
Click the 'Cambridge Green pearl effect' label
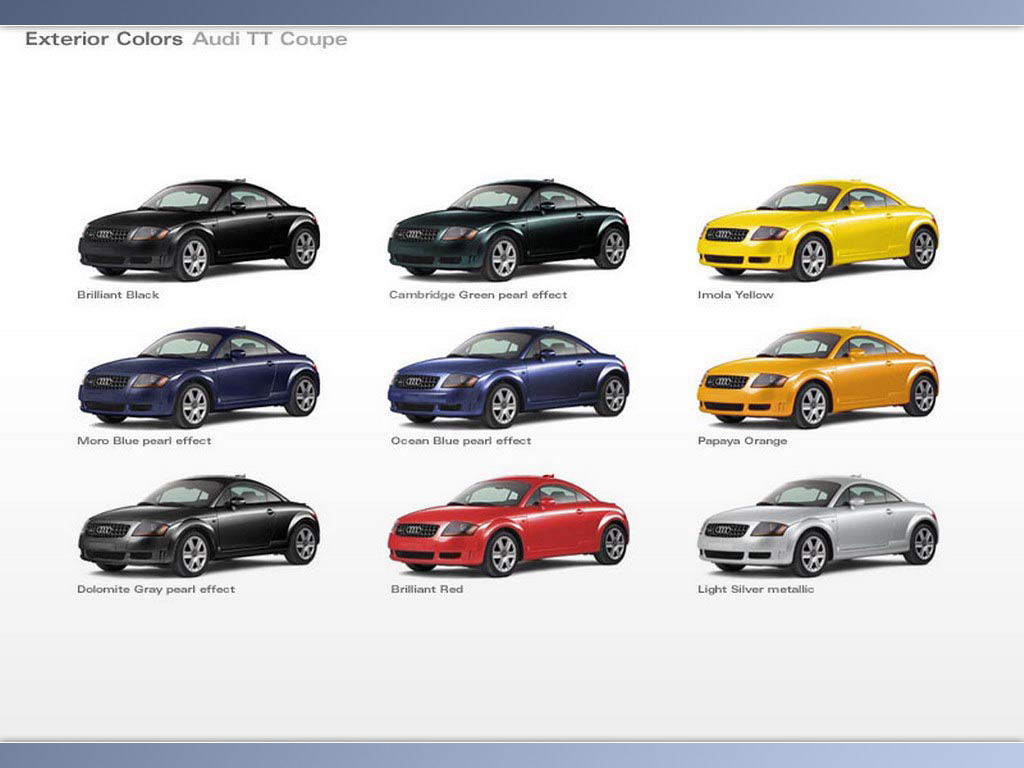click(x=478, y=295)
